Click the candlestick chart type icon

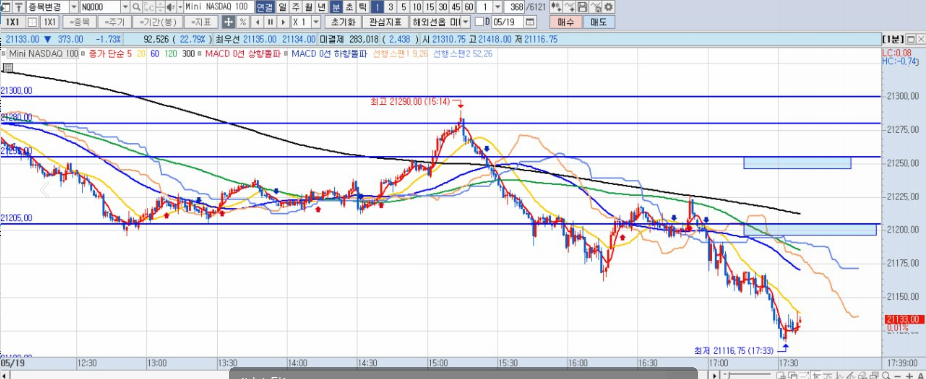pyautogui.click(x=556, y=7)
